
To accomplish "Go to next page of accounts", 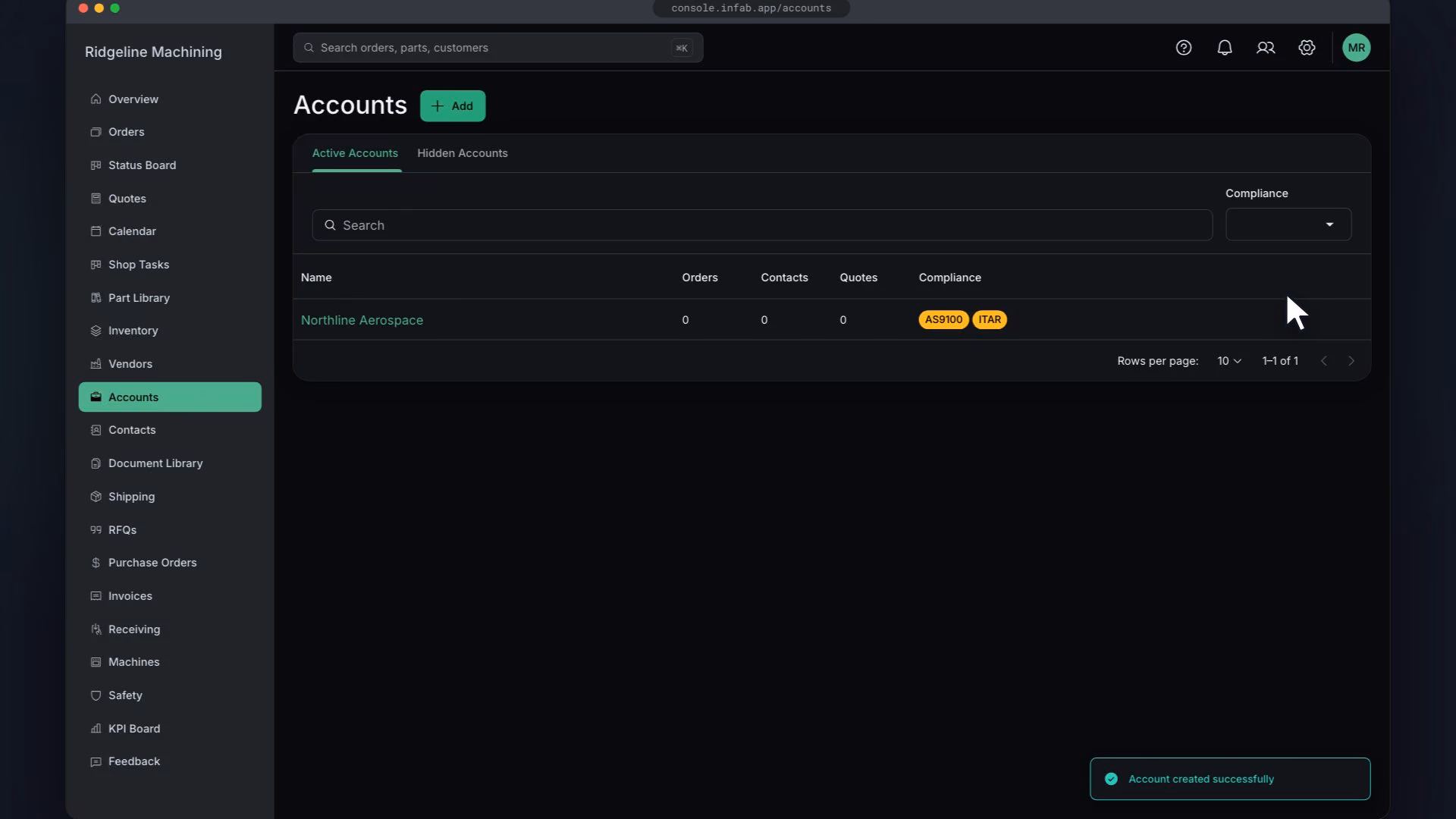I will pyautogui.click(x=1351, y=361).
